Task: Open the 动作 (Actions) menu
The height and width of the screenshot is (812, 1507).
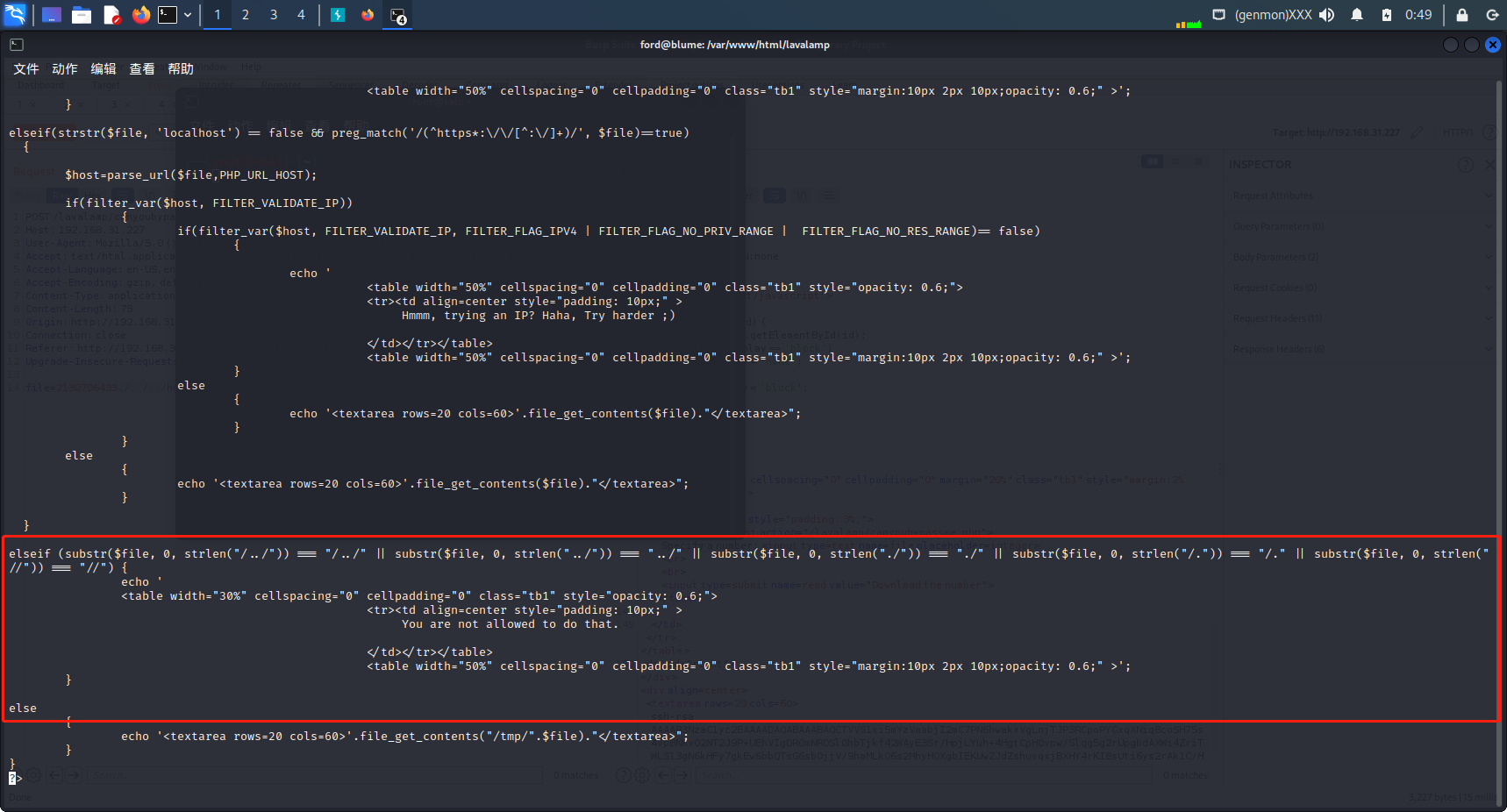Action: click(x=65, y=69)
